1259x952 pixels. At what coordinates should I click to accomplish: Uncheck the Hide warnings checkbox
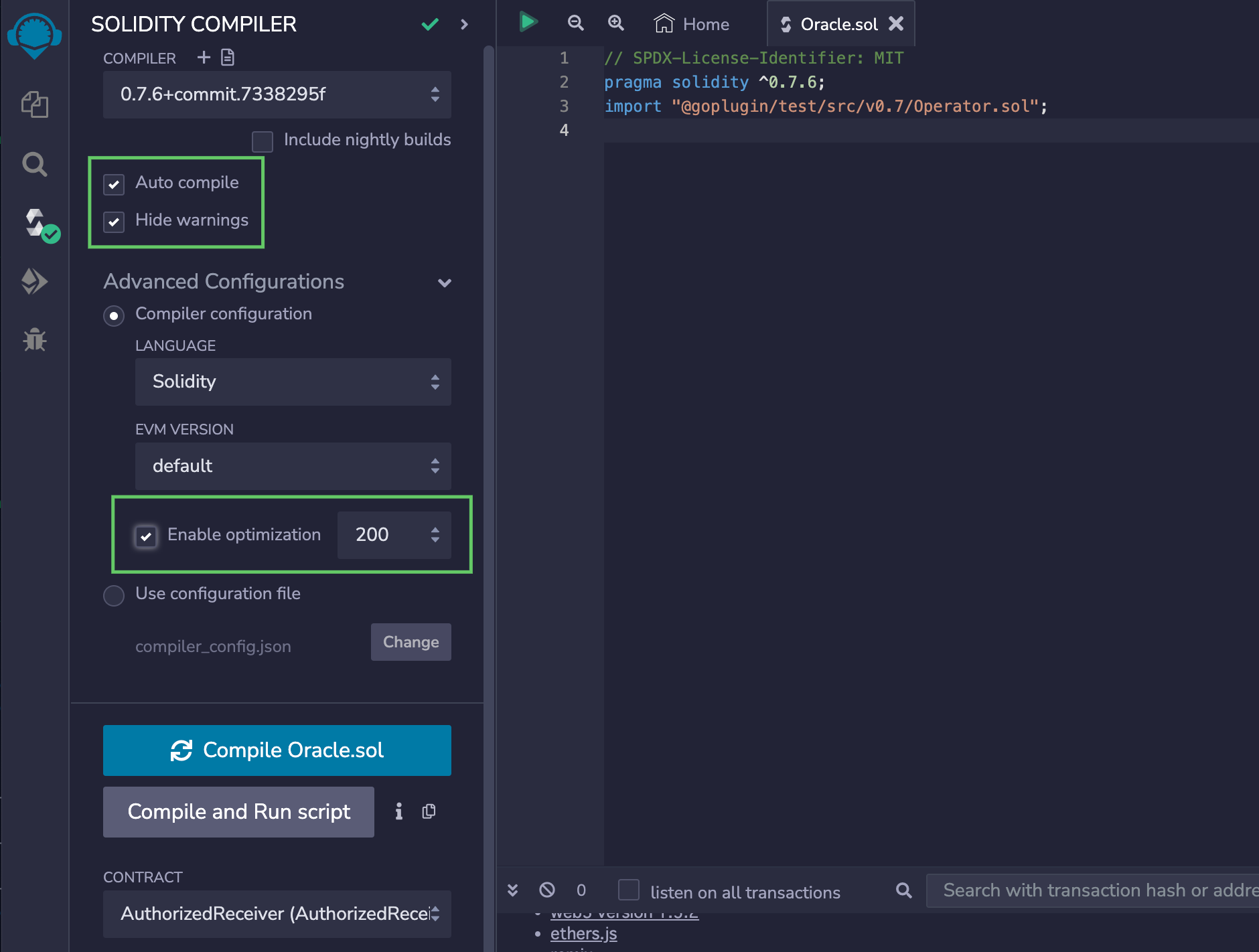(114, 222)
